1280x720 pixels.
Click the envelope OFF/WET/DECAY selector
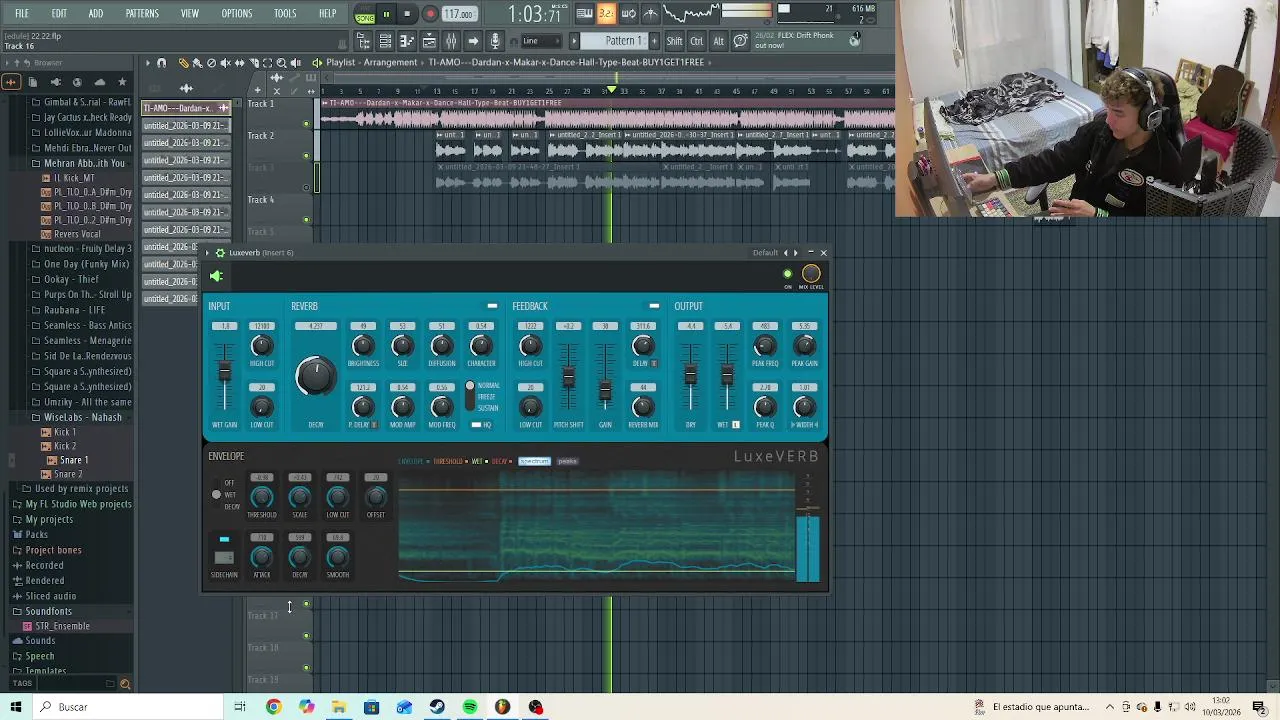pyautogui.click(x=216, y=495)
